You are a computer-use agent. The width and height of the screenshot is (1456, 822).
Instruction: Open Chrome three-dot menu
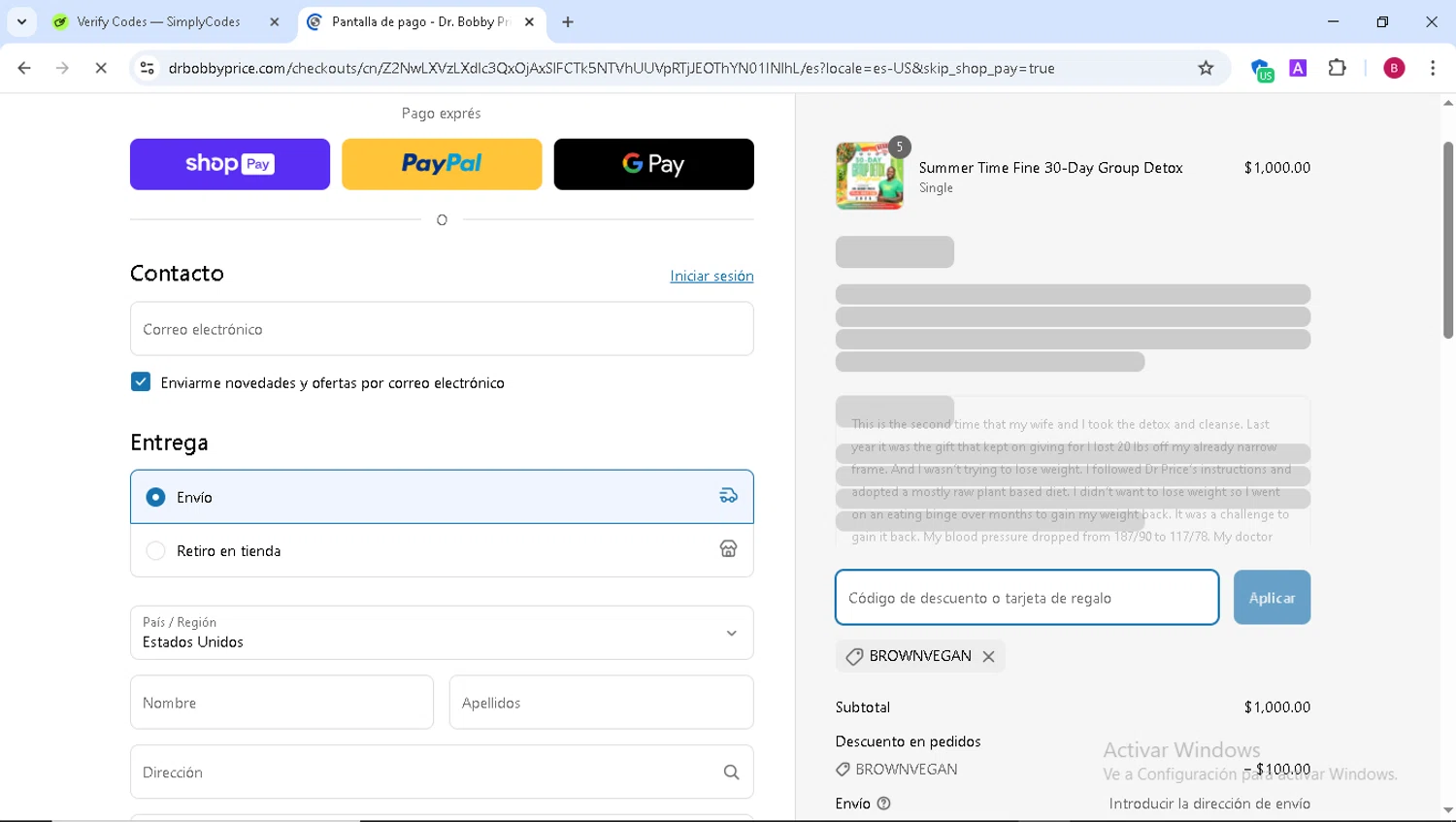click(1433, 68)
